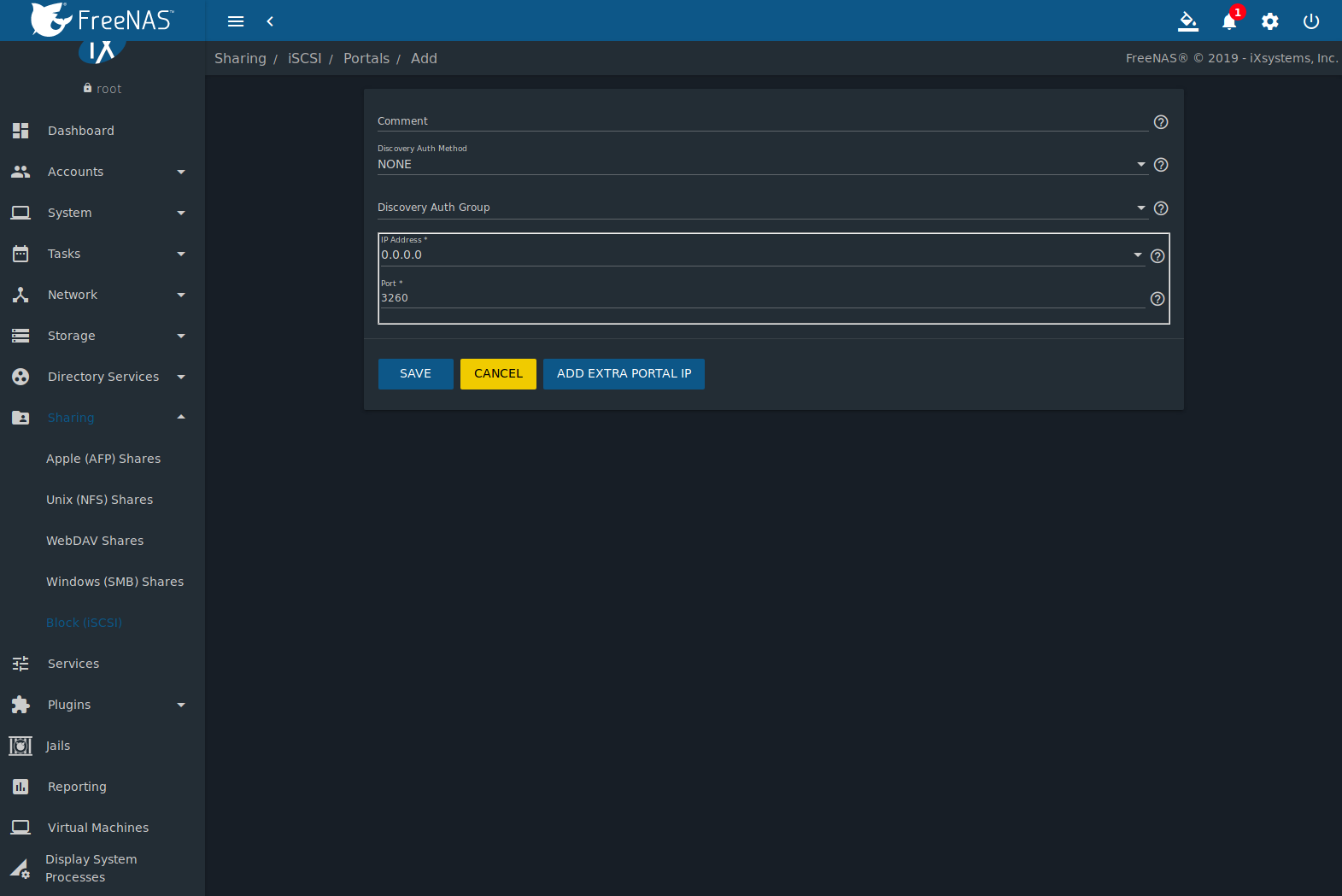Open the Services page
Viewport: 1342px width, 896px height.
(x=73, y=664)
